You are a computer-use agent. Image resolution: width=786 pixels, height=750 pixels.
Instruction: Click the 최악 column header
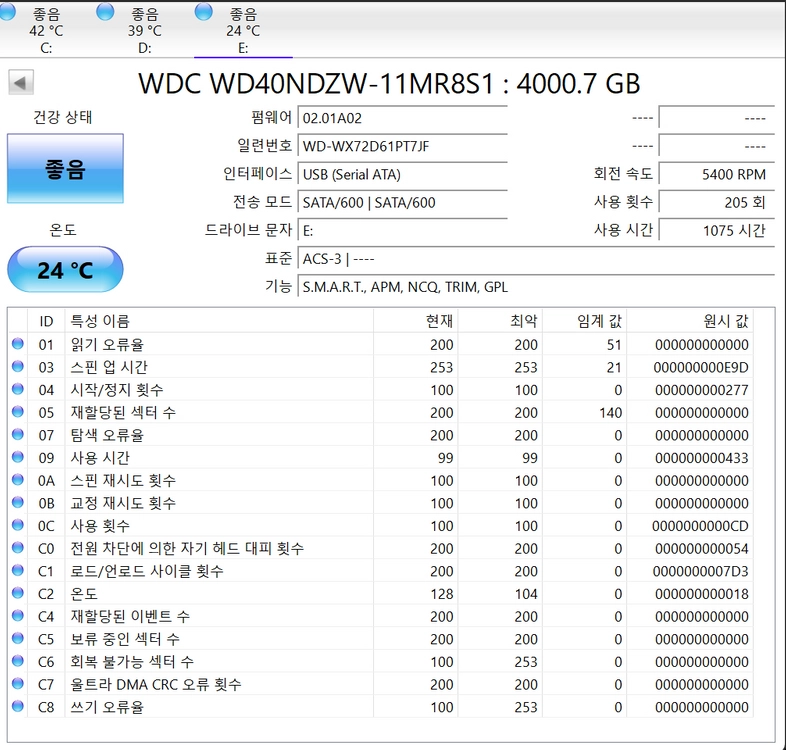(500, 321)
